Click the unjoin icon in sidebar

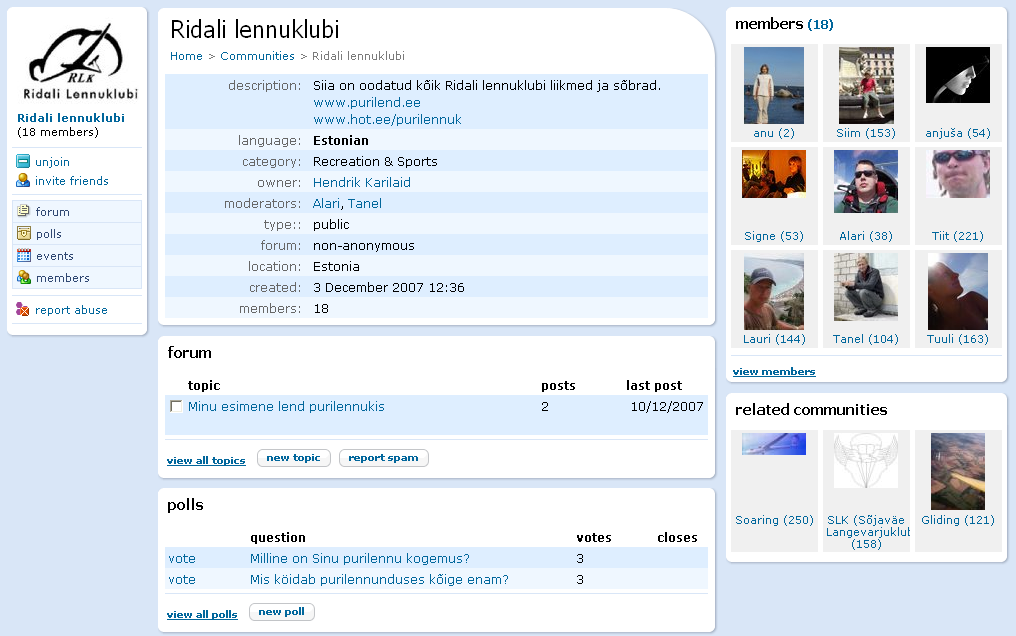[23, 161]
